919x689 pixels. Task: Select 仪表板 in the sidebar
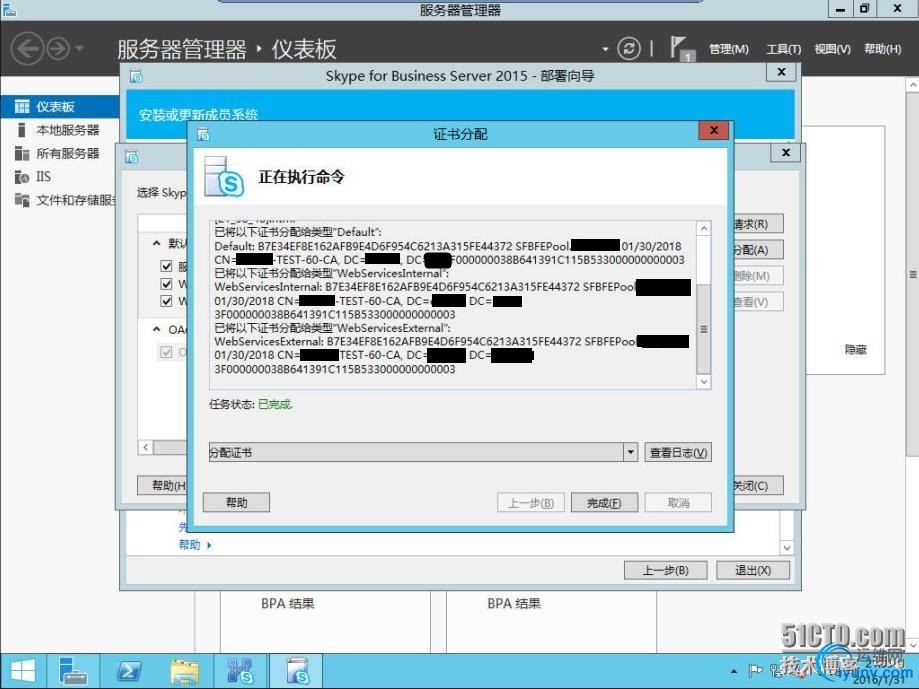(59, 107)
